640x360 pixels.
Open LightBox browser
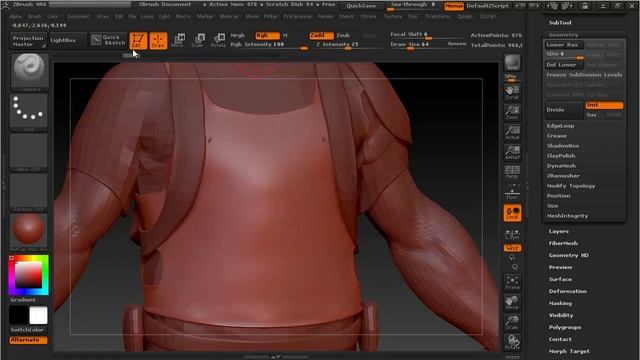click(68, 40)
